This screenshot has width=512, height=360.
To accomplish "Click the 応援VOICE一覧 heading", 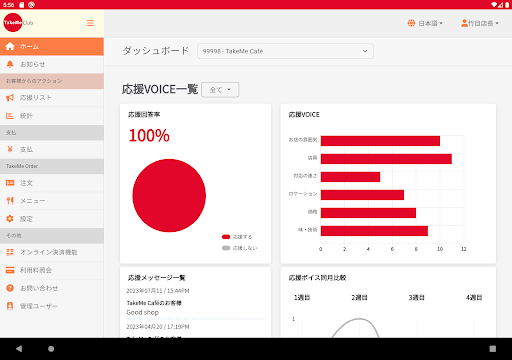I will point(160,89).
